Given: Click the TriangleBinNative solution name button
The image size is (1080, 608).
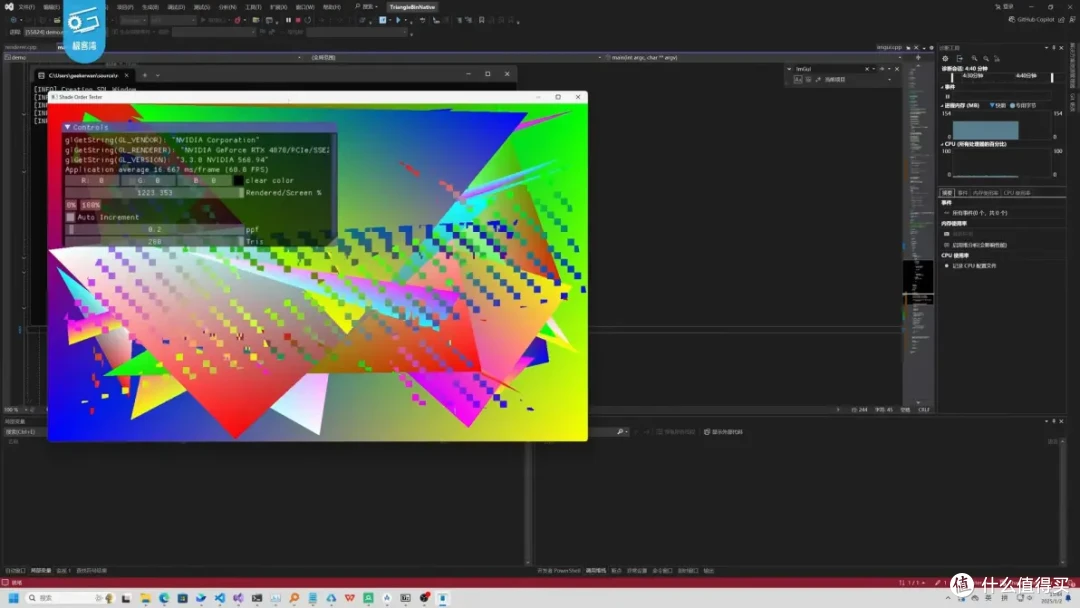Looking at the screenshot, I should 412,7.
